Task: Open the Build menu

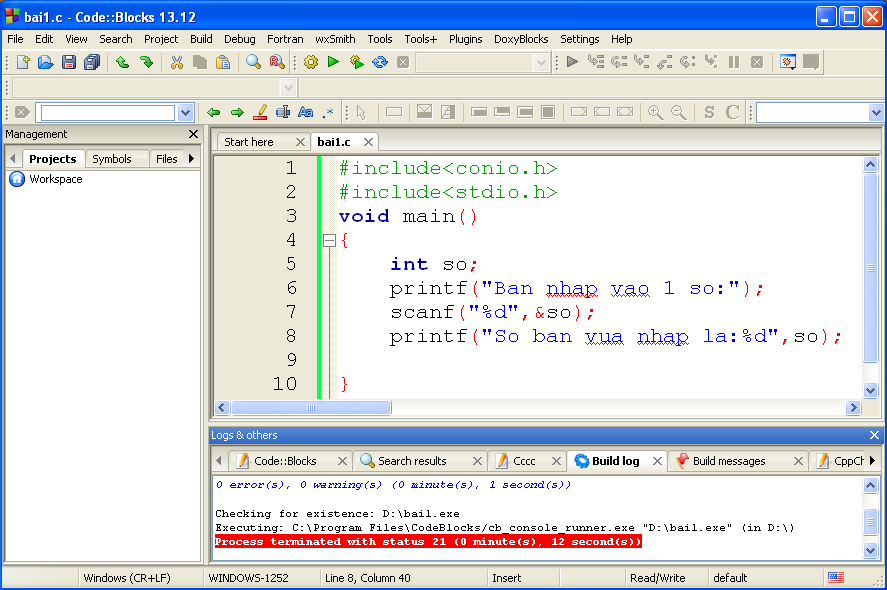Action: coord(201,39)
